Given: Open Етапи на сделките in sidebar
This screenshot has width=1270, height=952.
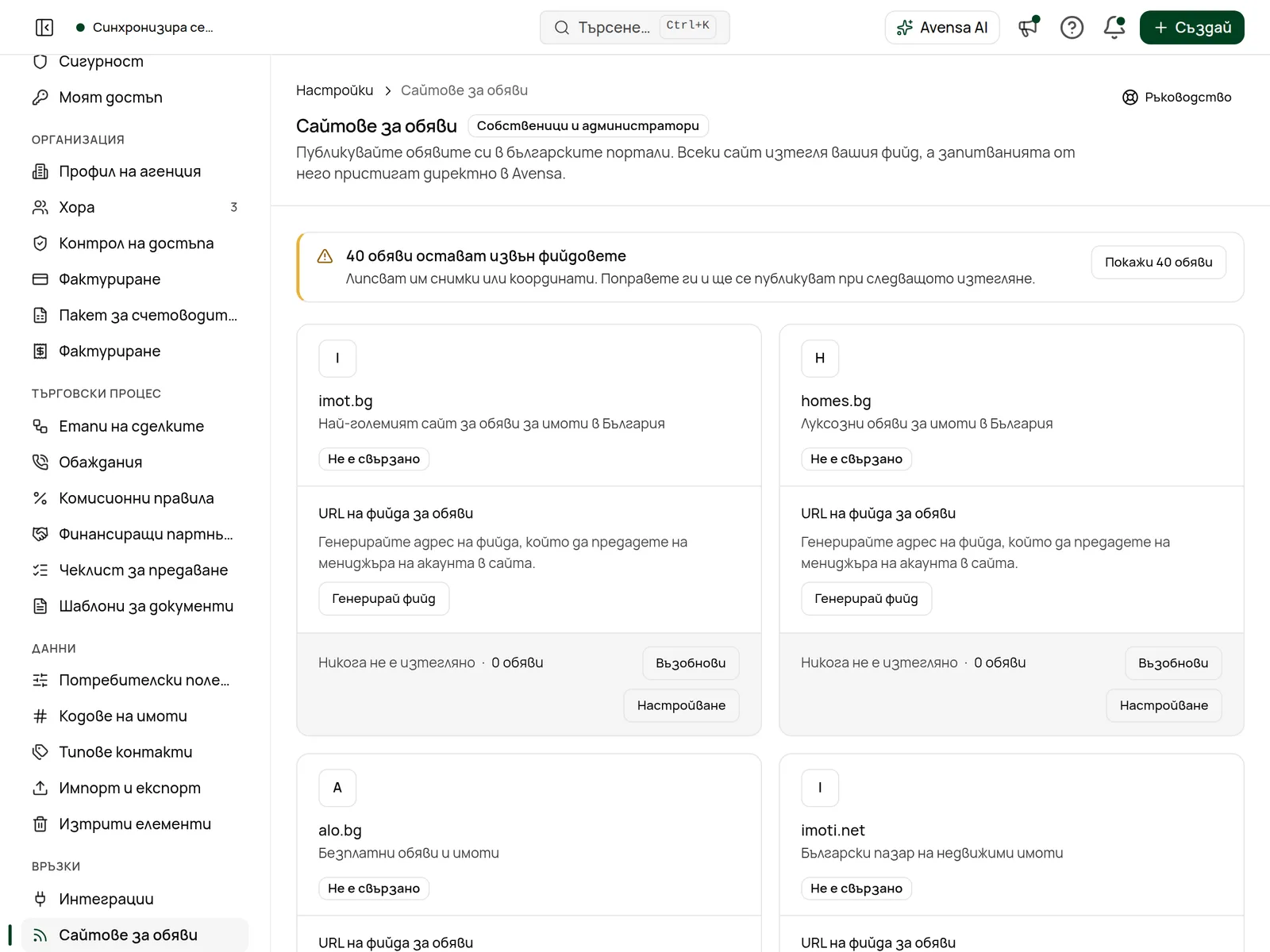Looking at the screenshot, I should tap(135, 426).
